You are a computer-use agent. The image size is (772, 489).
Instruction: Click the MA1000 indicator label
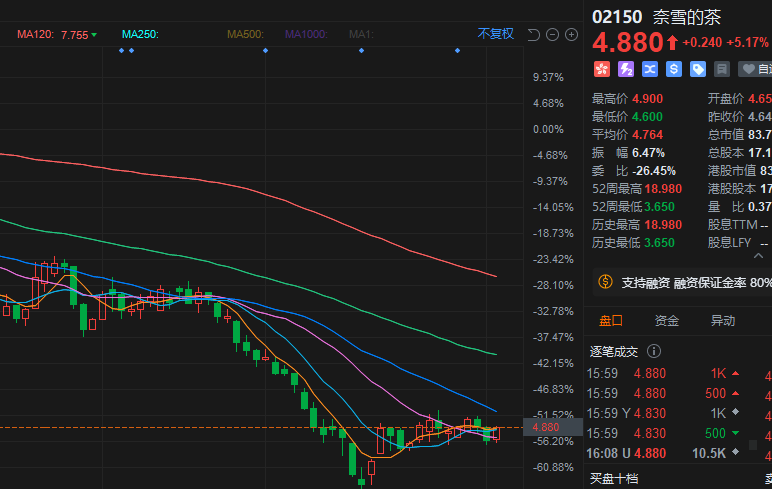(x=306, y=34)
